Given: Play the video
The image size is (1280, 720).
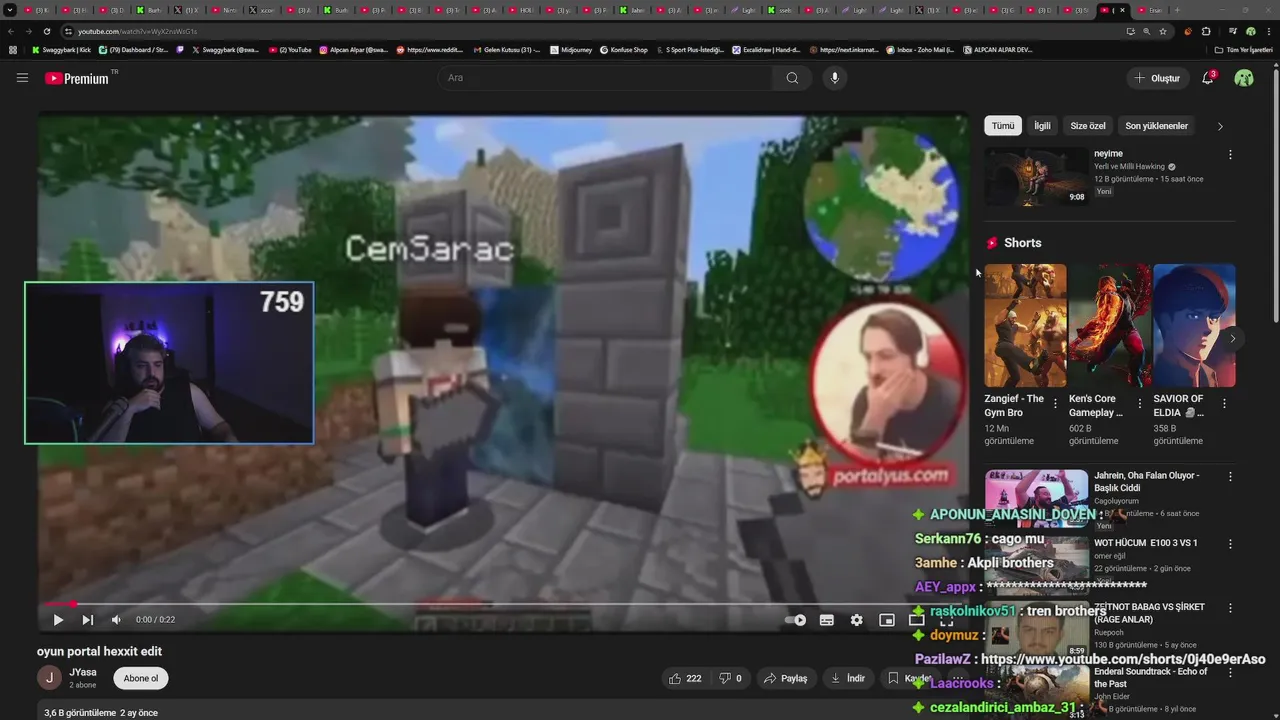Looking at the screenshot, I should pos(58,620).
